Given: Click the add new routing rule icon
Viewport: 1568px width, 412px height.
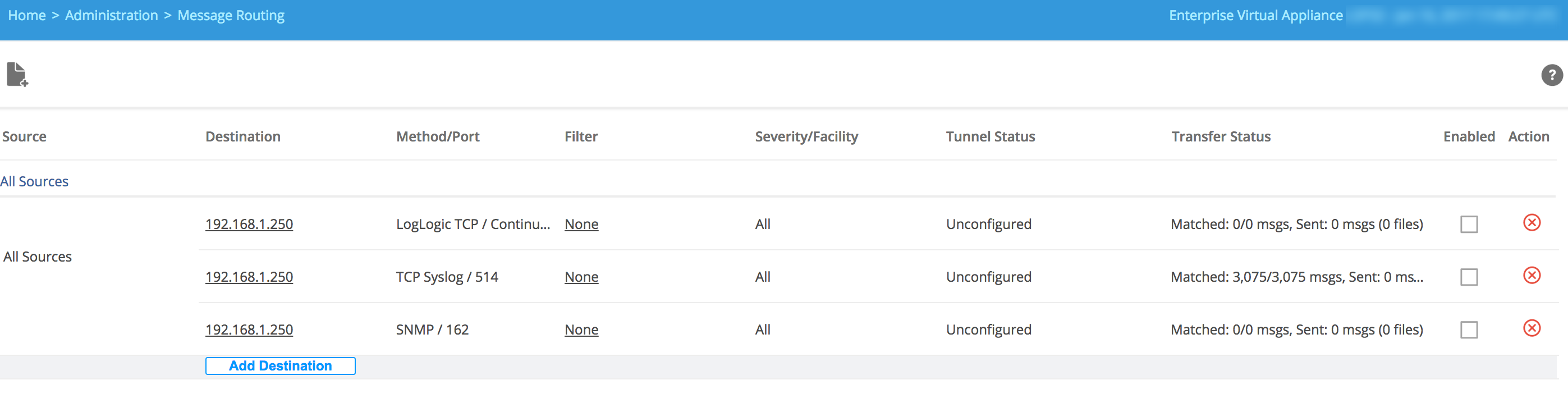Looking at the screenshot, I should [x=17, y=75].
